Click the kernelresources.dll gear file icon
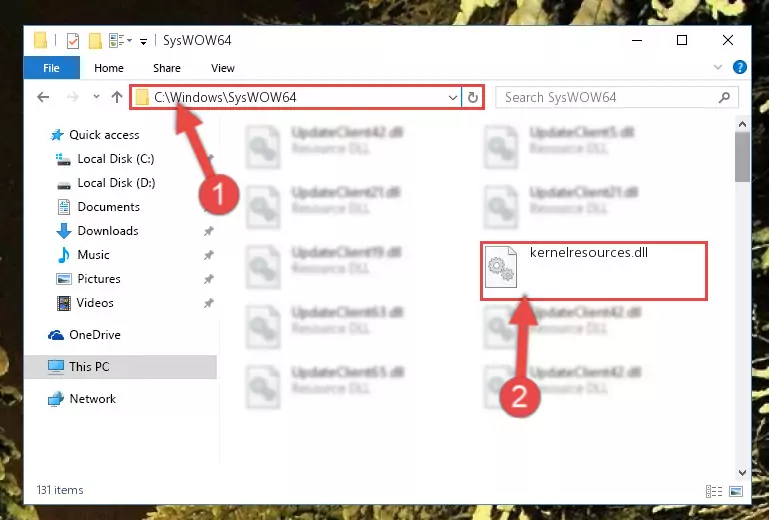The image size is (769, 520). click(x=501, y=267)
